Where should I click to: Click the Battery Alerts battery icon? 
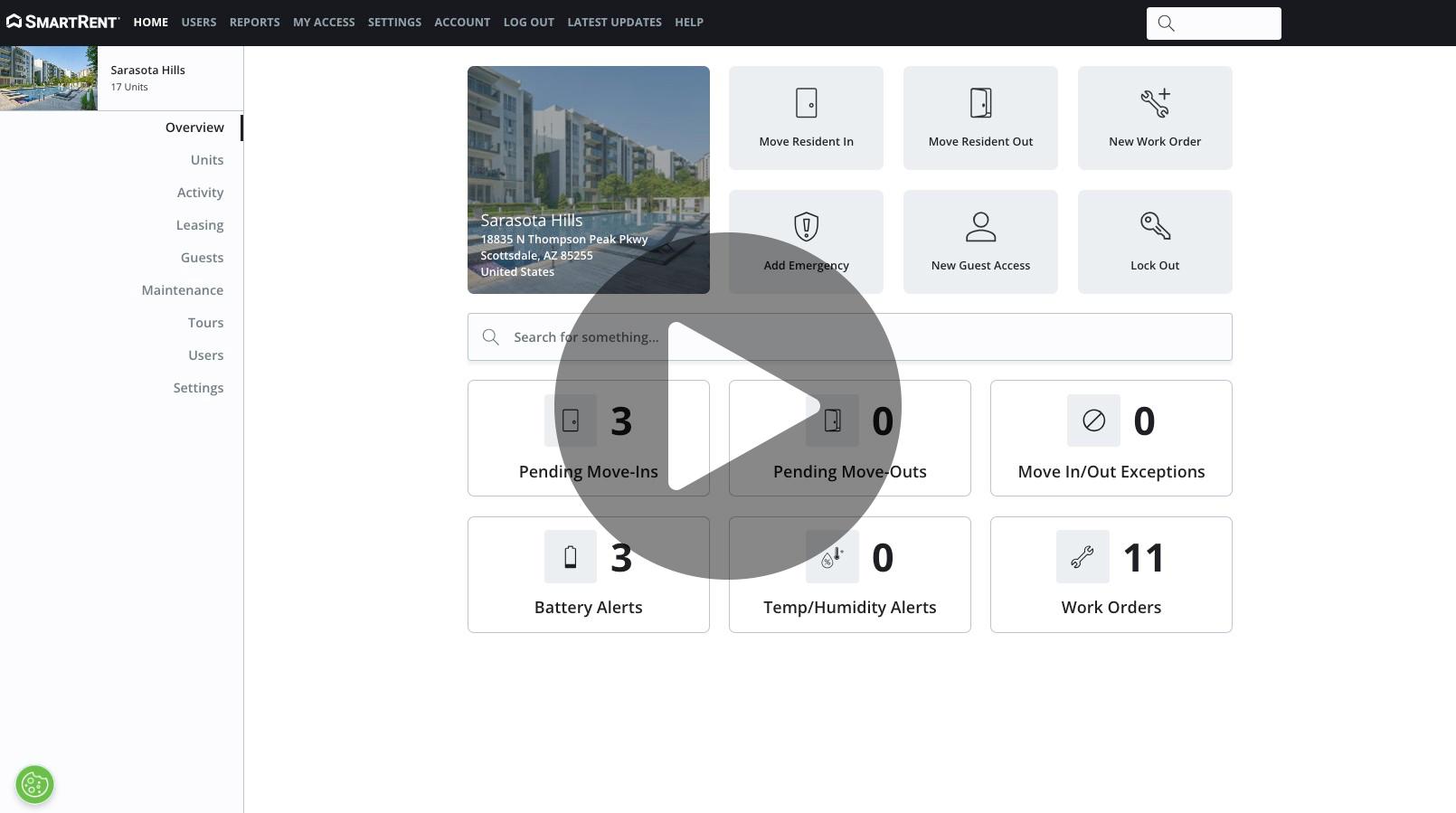pyautogui.click(x=570, y=557)
